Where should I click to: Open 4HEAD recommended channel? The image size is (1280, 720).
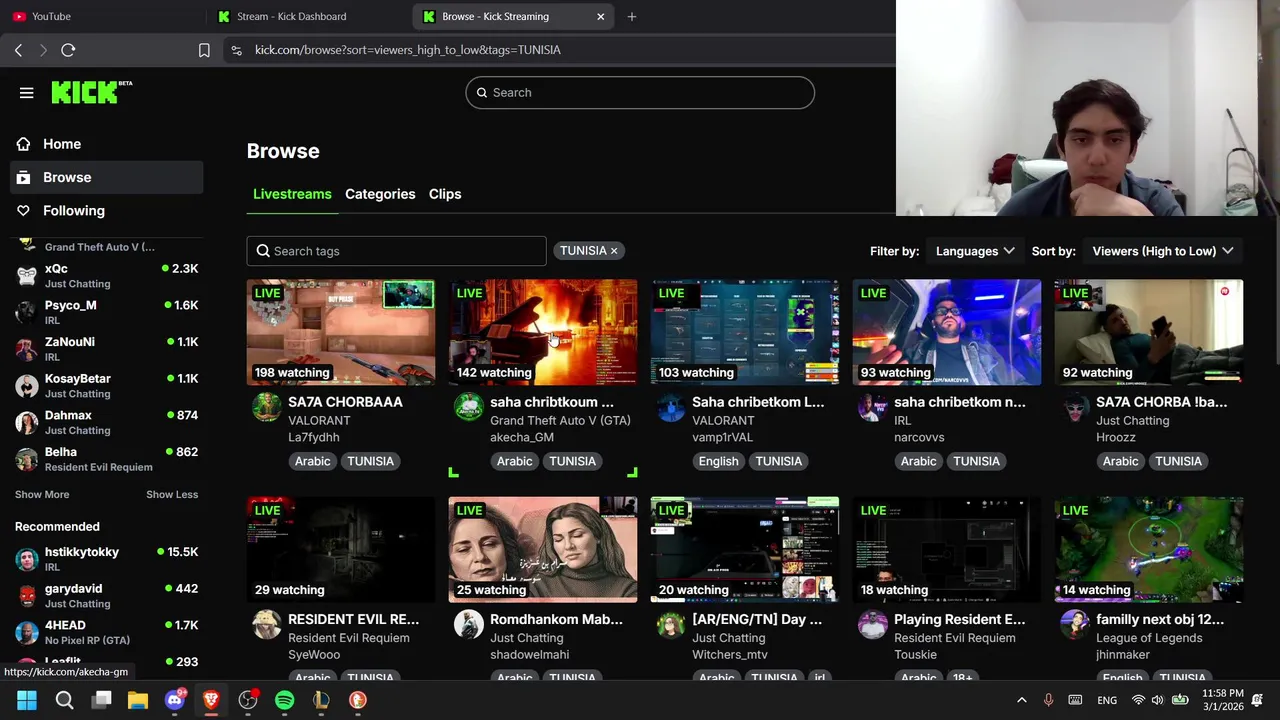point(106,632)
